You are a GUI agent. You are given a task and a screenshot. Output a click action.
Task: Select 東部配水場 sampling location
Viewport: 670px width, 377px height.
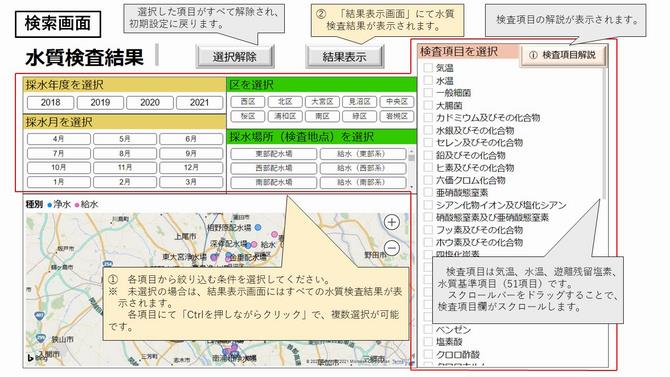274,154
